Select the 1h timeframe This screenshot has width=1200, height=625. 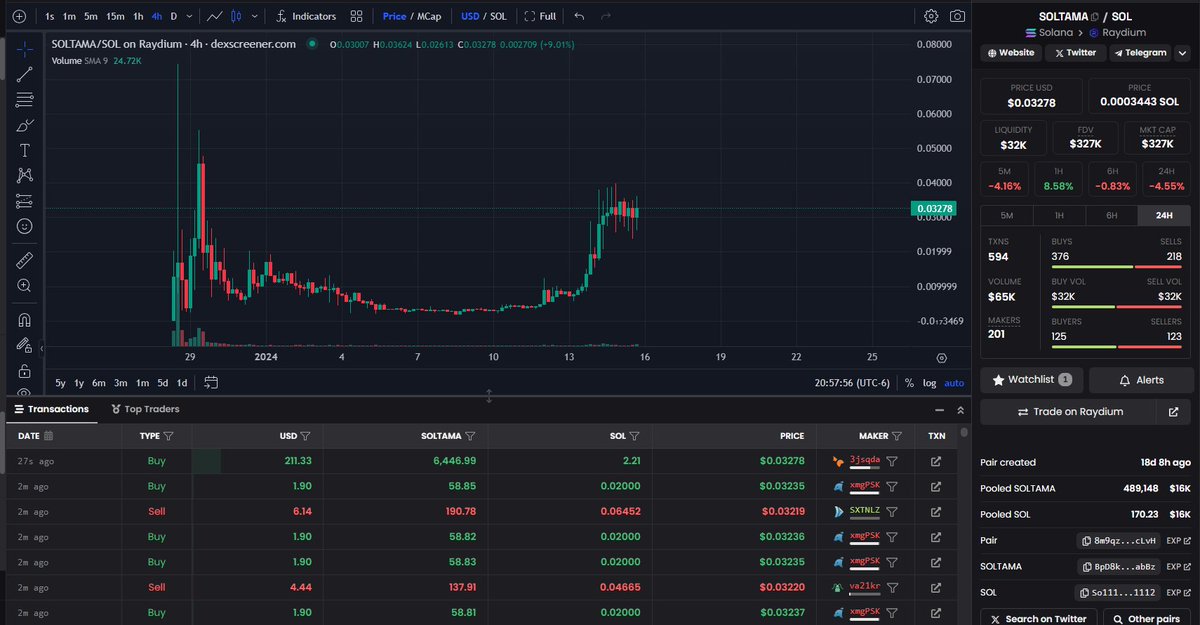tap(139, 16)
